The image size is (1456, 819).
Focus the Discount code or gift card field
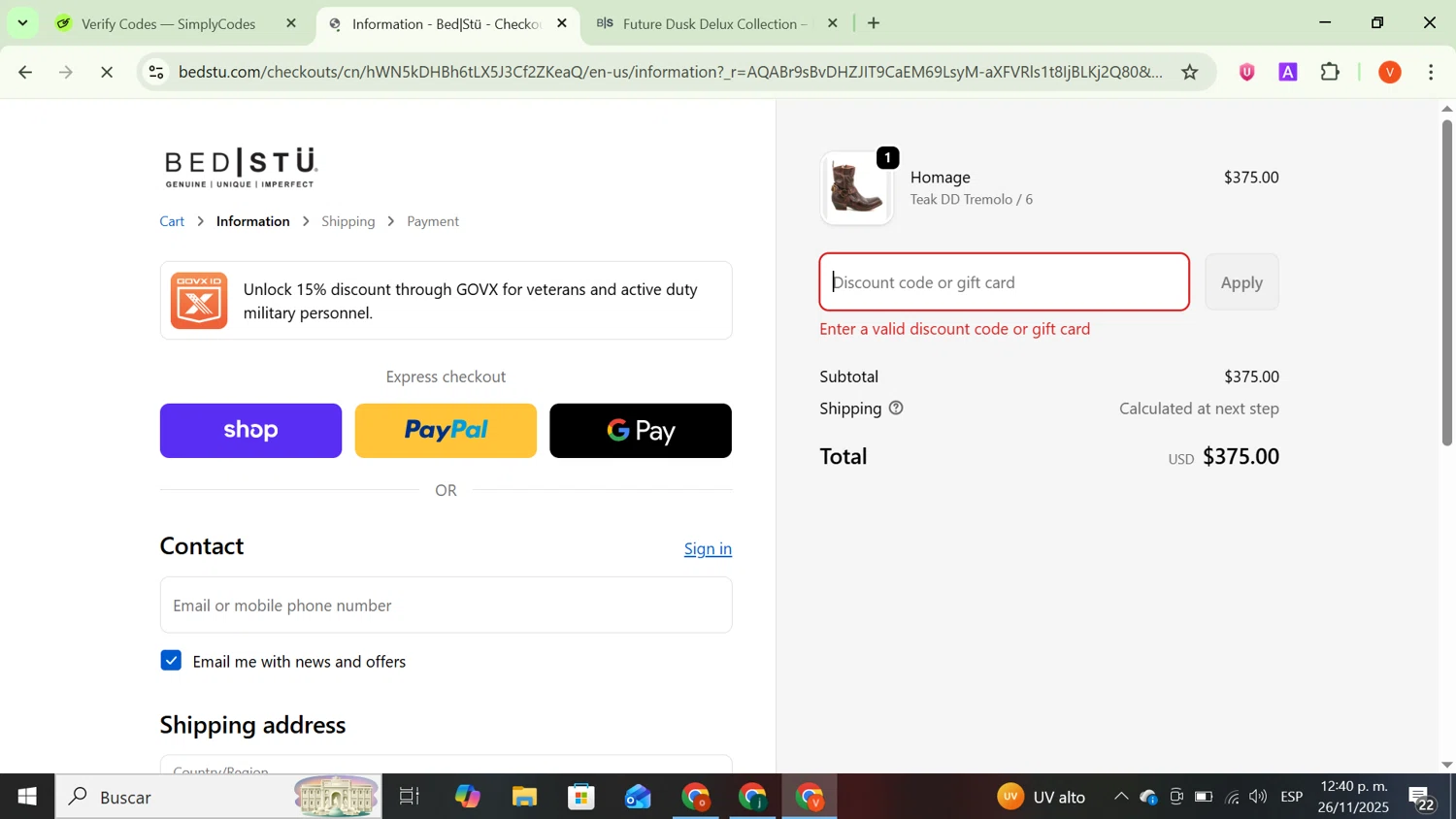point(1005,282)
